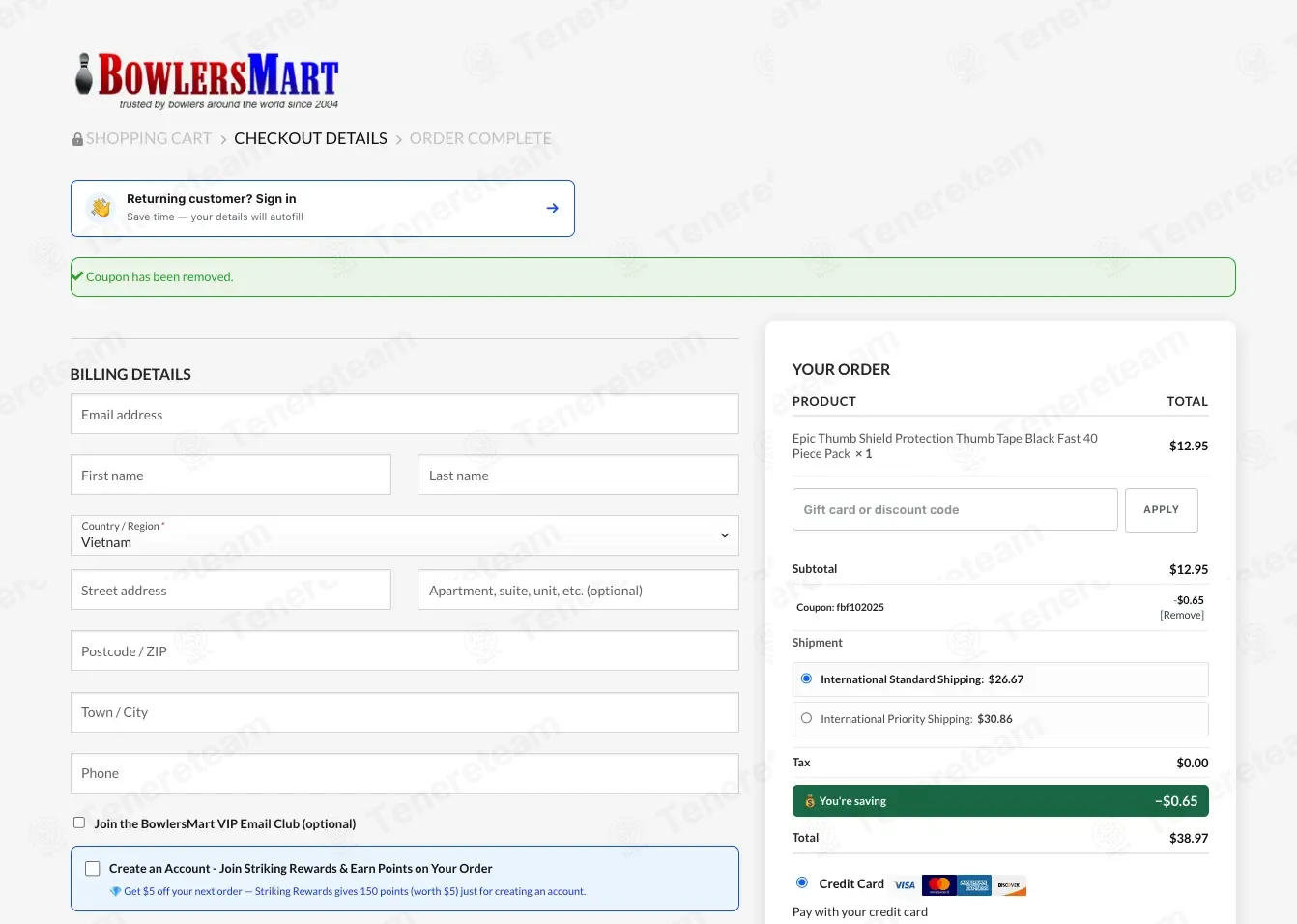Focus the Postcode / ZIP field
Image resolution: width=1297 pixels, height=924 pixels.
pyautogui.click(x=405, y=650)
